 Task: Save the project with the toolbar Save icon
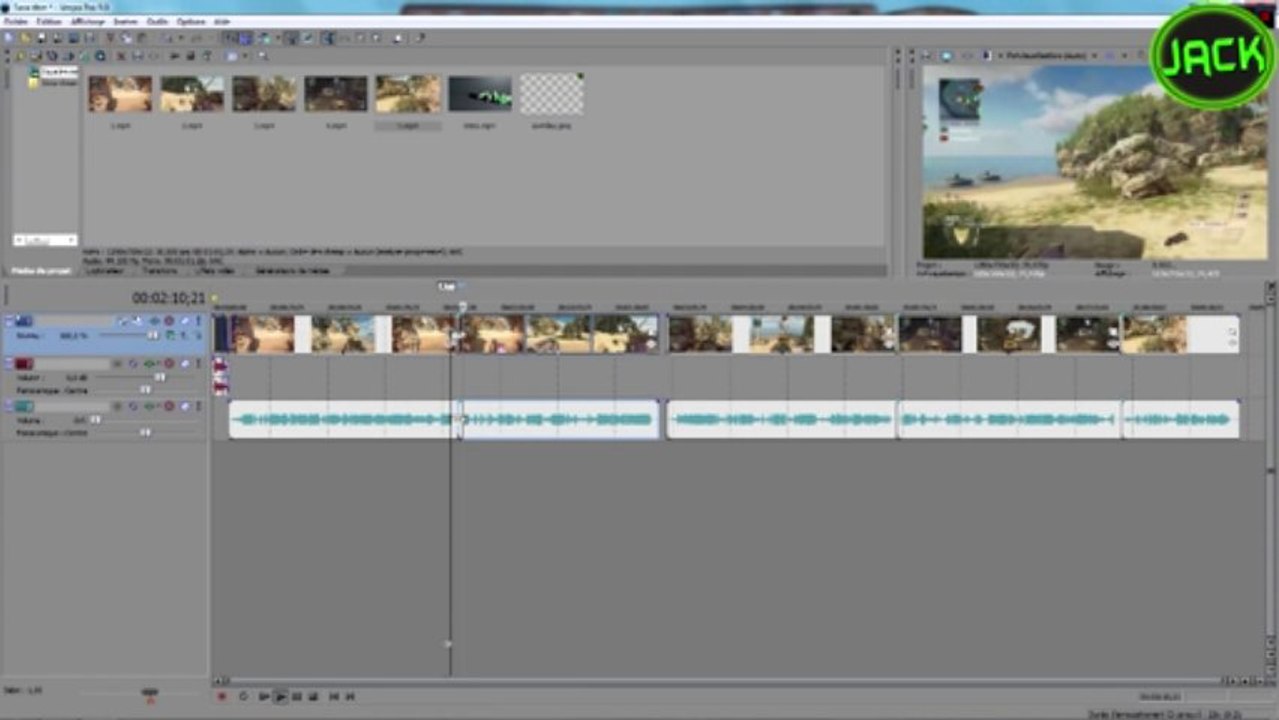click(41, 37)
